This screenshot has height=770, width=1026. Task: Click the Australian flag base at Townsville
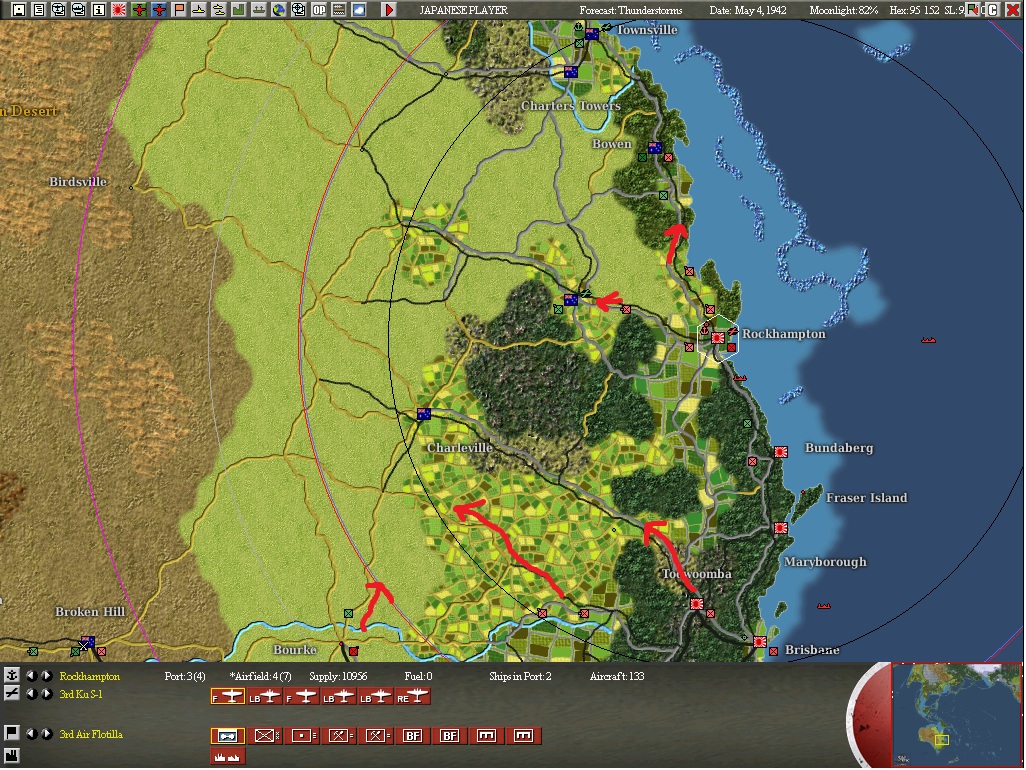pos(592,34)
